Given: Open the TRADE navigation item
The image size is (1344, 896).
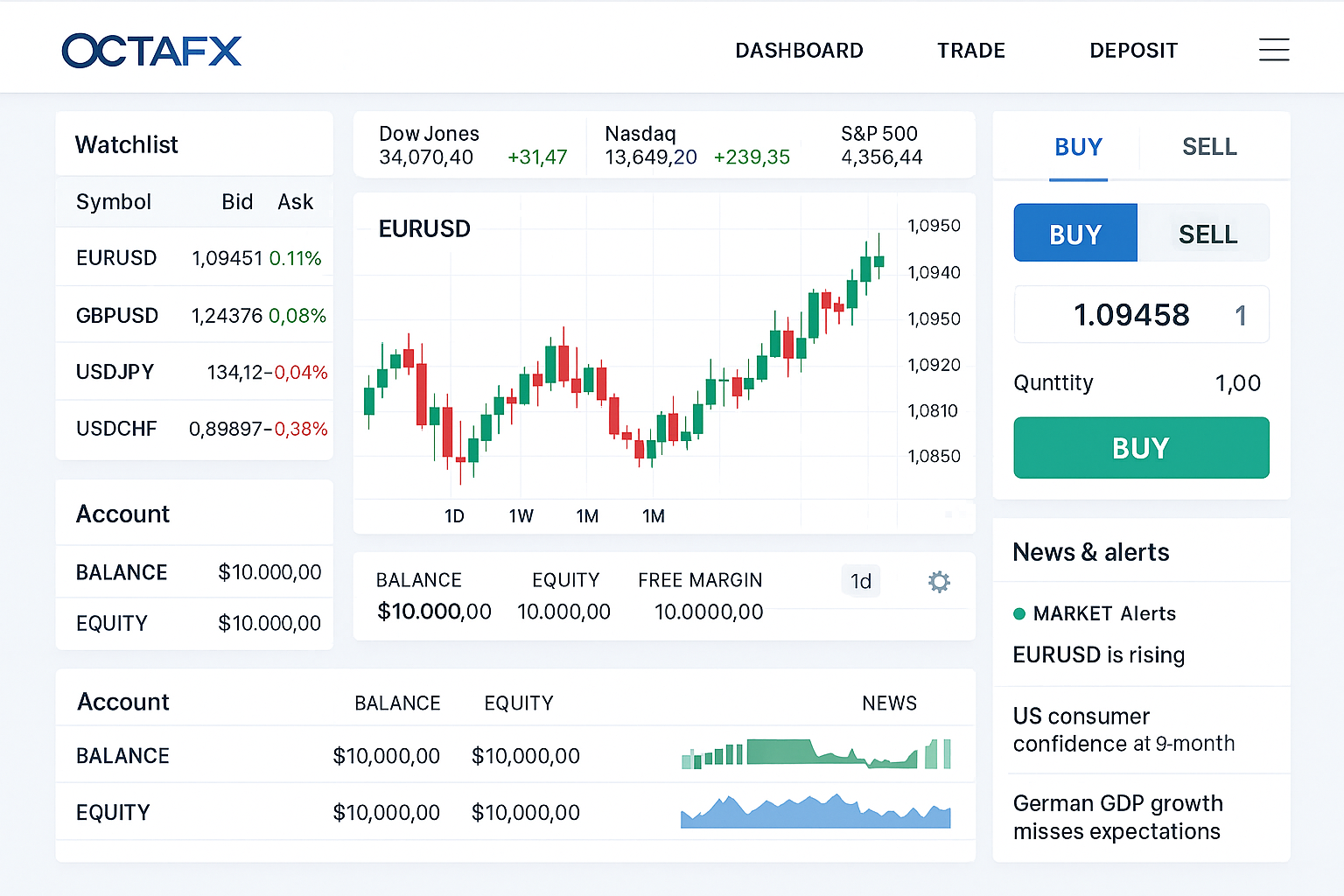Looking at the screenshot, I should [x=971, y=51].
